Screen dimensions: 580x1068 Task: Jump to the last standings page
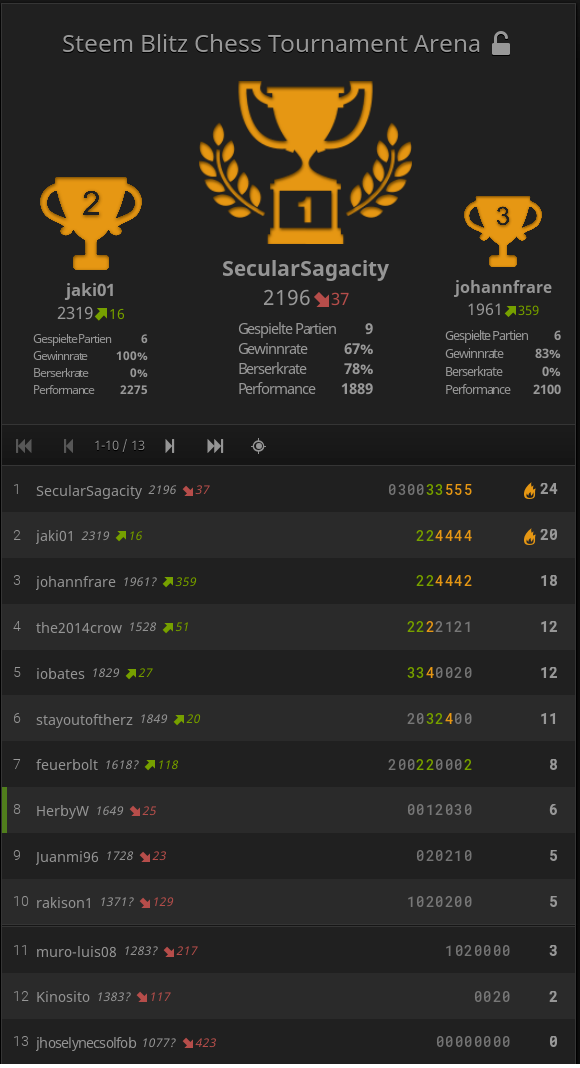(x=214, y=446)
